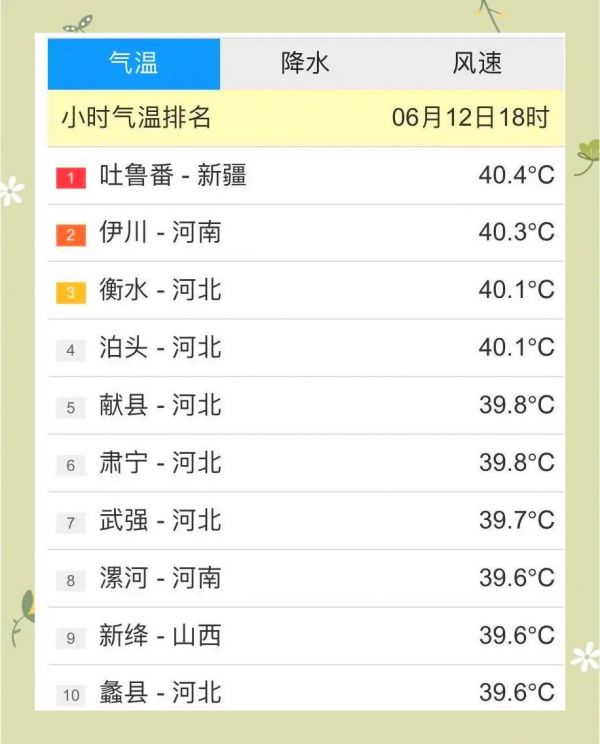Switch to the 气温 tab
The image size is (600, 744).
[134, 64]
